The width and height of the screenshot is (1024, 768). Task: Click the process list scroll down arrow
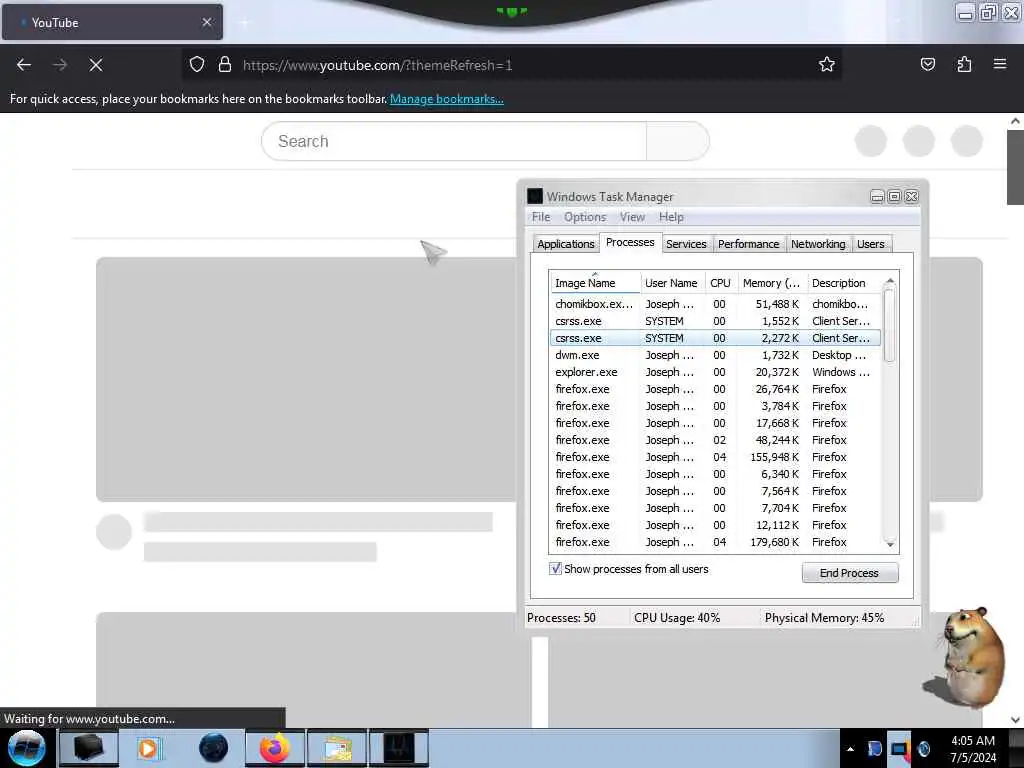click(889, 543)
